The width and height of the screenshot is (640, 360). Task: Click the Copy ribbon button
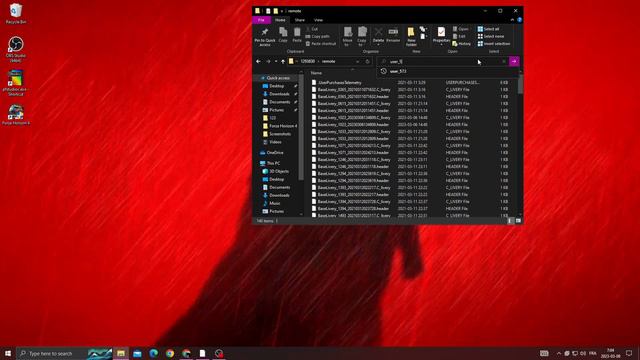(x=283, y=35)
